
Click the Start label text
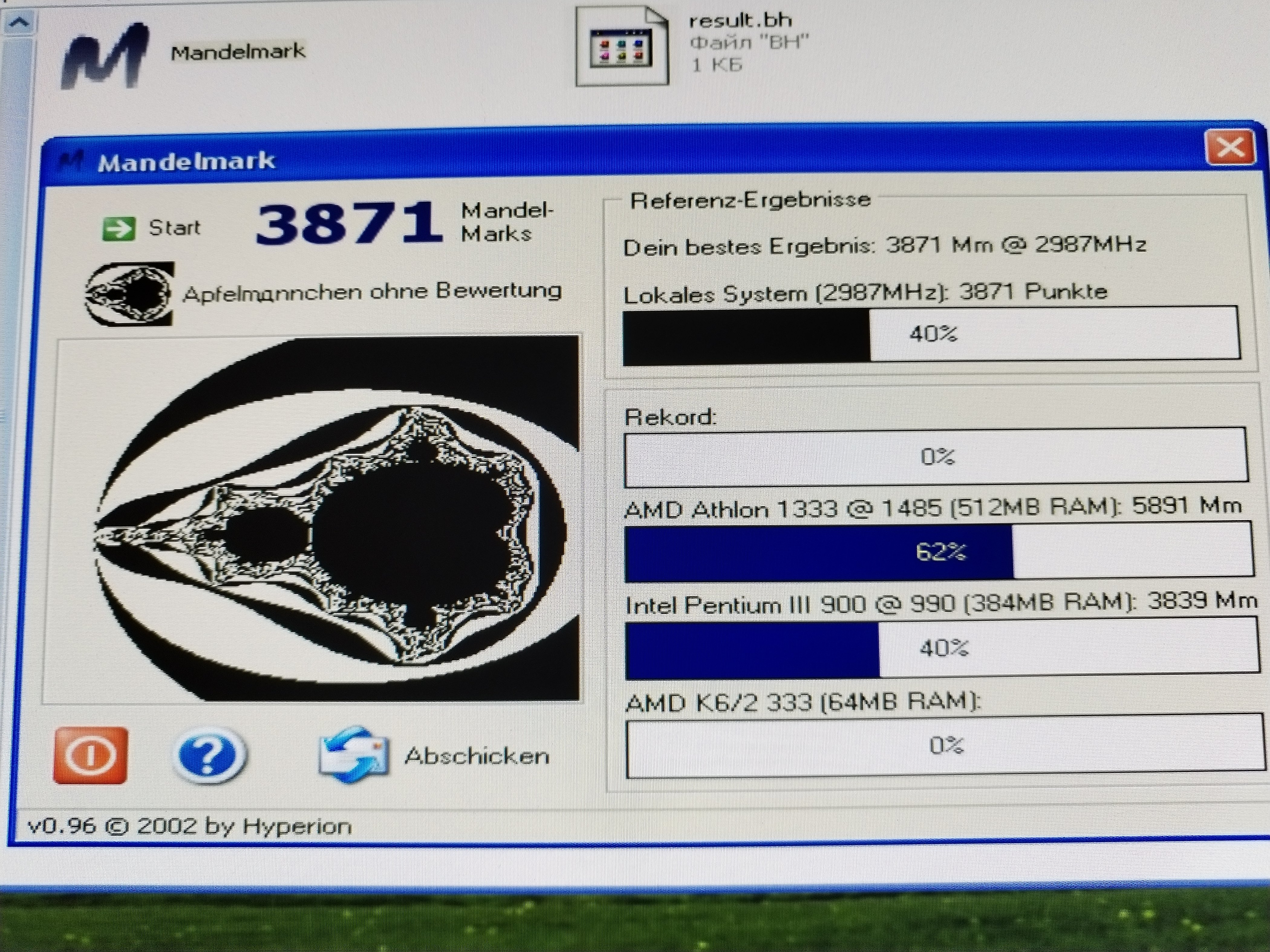[174, 228]
